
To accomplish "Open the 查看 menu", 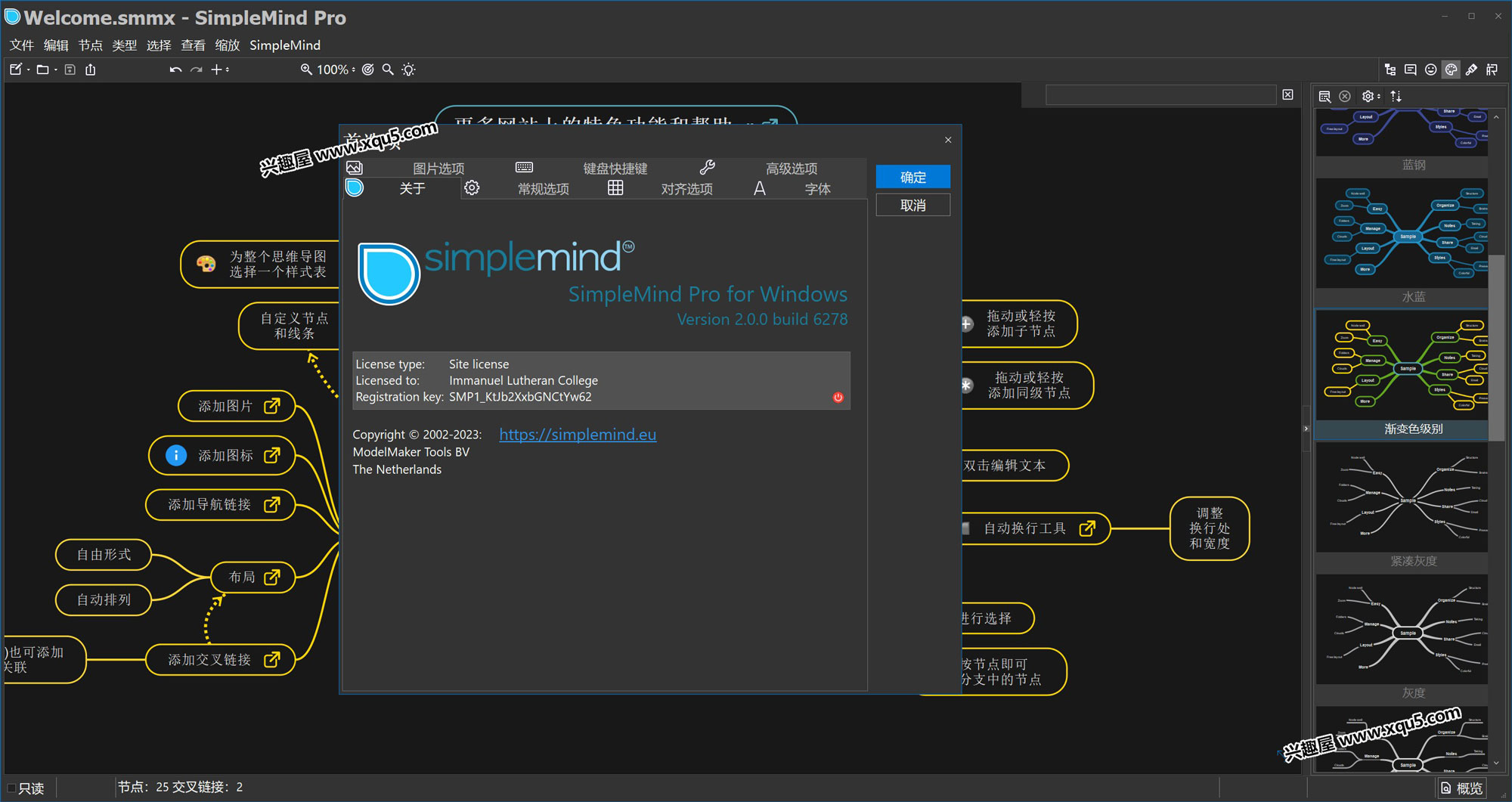I will (x=193, y=45).
